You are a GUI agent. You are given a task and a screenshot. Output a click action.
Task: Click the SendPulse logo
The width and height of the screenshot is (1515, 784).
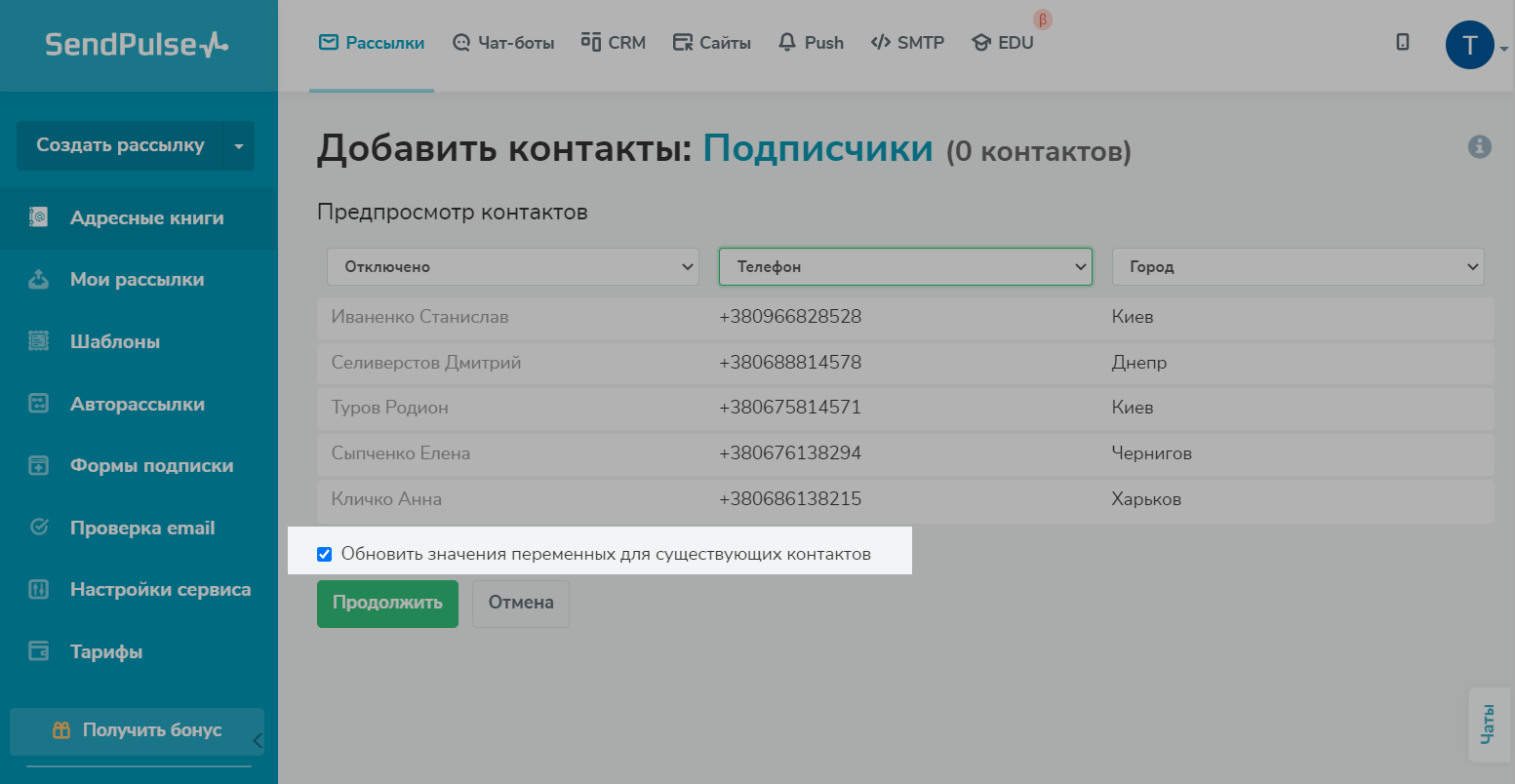pos(137,45)
